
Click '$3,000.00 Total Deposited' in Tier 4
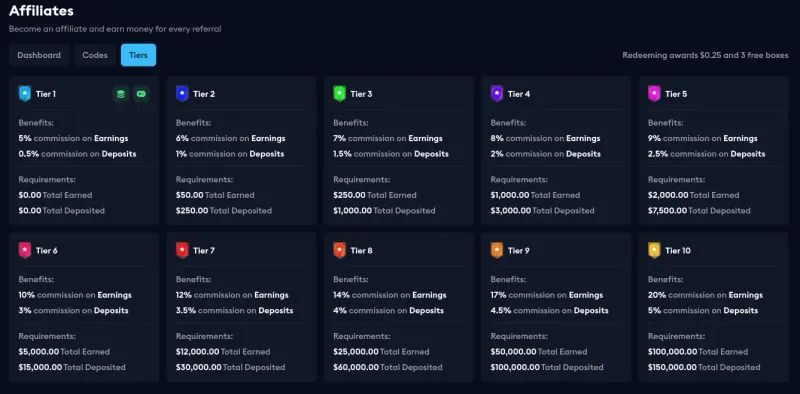click(543, 210)
